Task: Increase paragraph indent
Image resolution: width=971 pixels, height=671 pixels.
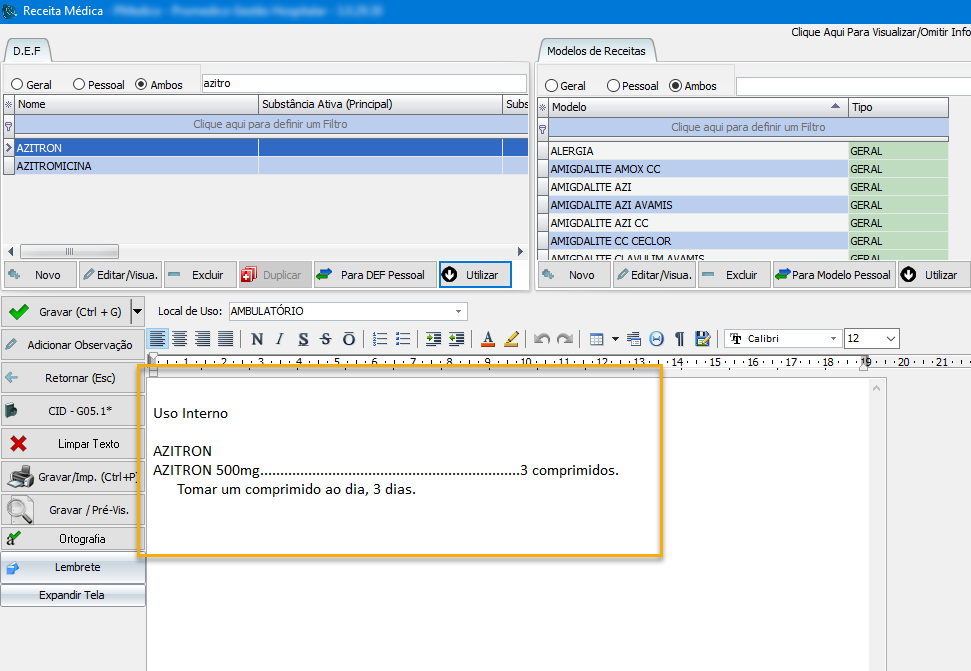Action: tap(433, 339)
